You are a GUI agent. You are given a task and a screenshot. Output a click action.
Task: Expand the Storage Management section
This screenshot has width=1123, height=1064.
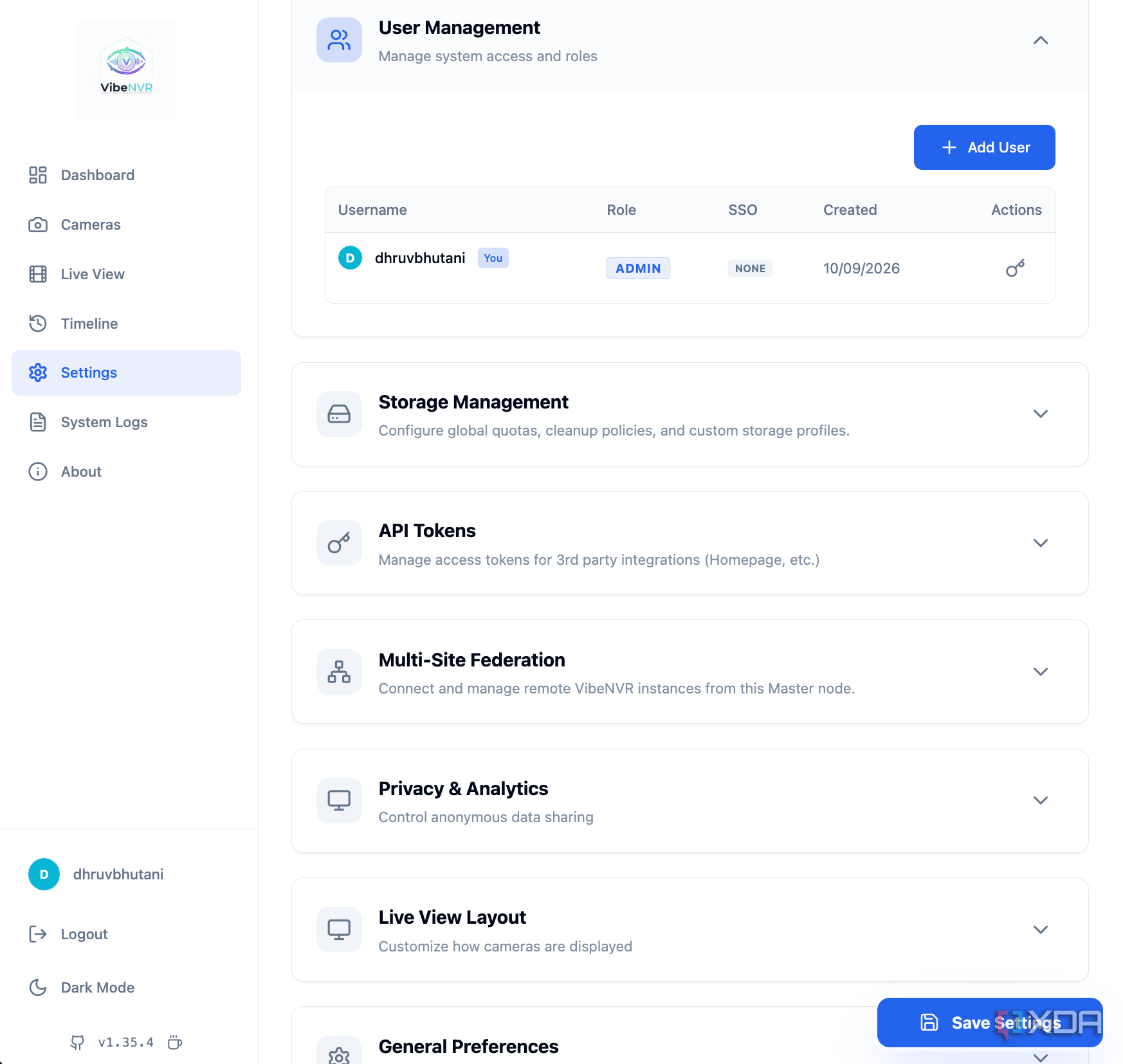click(x=1041, y=414)
